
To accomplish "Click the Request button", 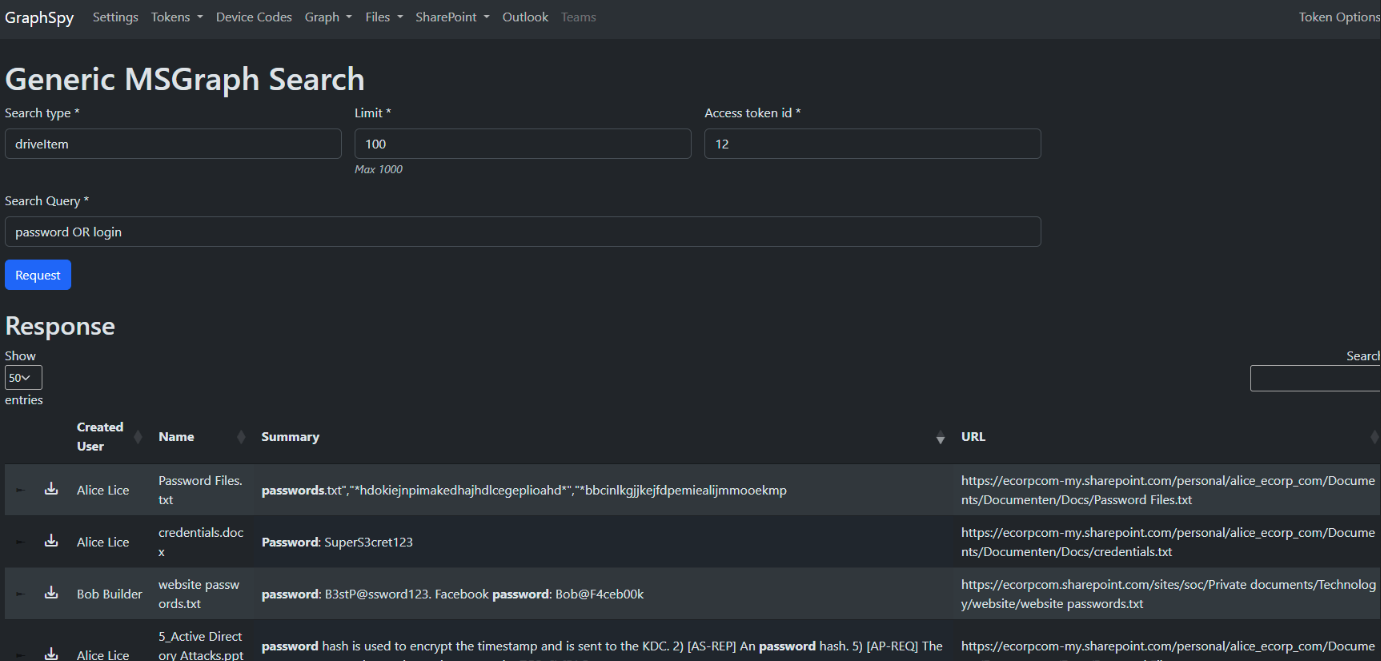I will [37, 274].
